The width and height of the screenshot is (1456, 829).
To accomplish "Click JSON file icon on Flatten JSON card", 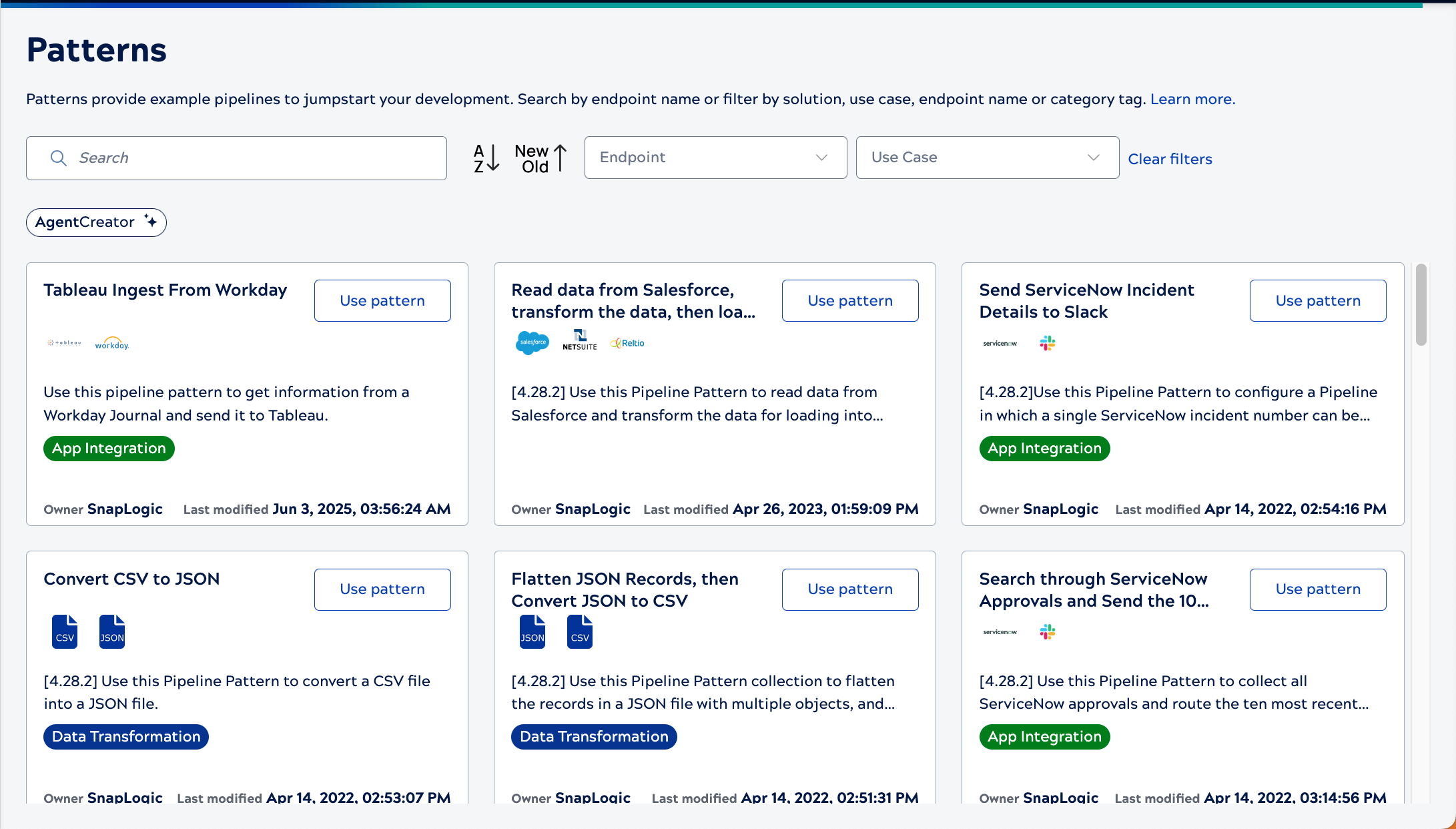I will (x=532, y=631).
